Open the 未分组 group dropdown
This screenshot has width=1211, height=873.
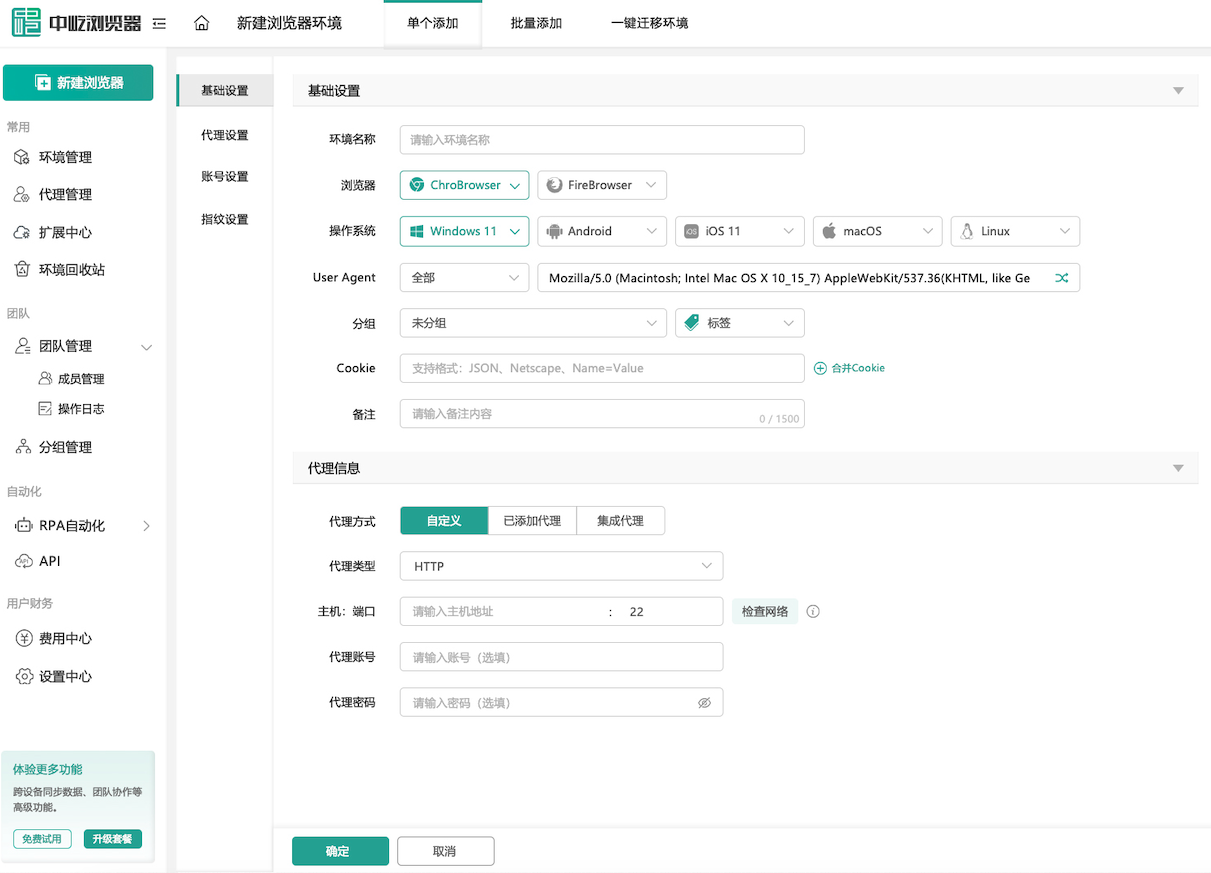(533, 323)
